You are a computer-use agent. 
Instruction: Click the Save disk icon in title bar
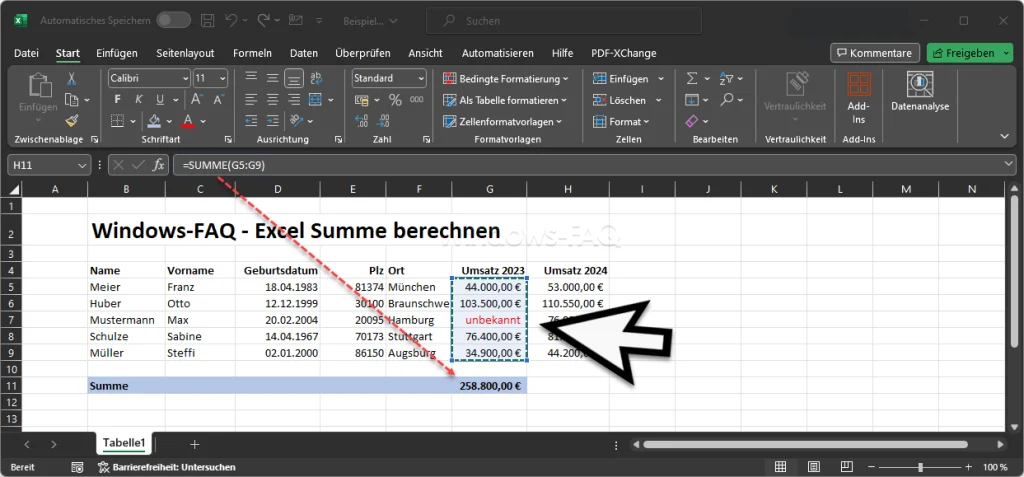207,21
